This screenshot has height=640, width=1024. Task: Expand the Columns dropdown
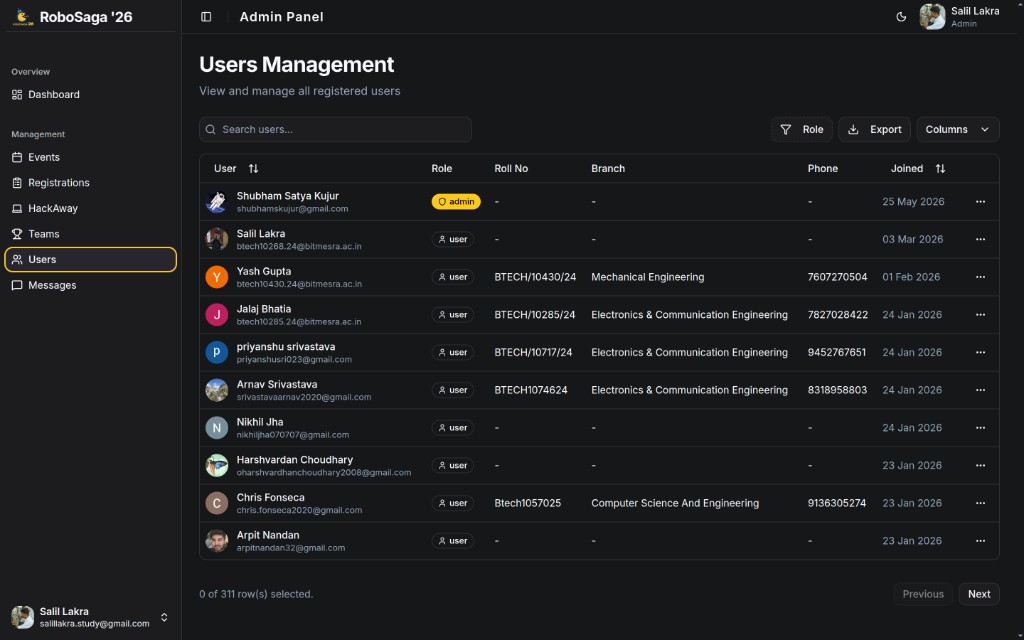957,129
